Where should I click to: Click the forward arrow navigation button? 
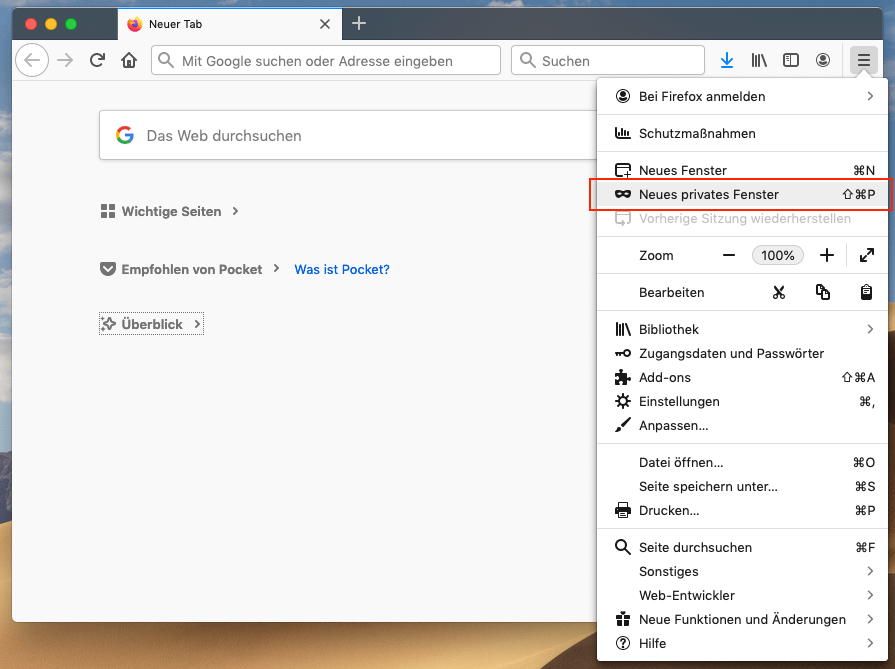pos(65,60)
